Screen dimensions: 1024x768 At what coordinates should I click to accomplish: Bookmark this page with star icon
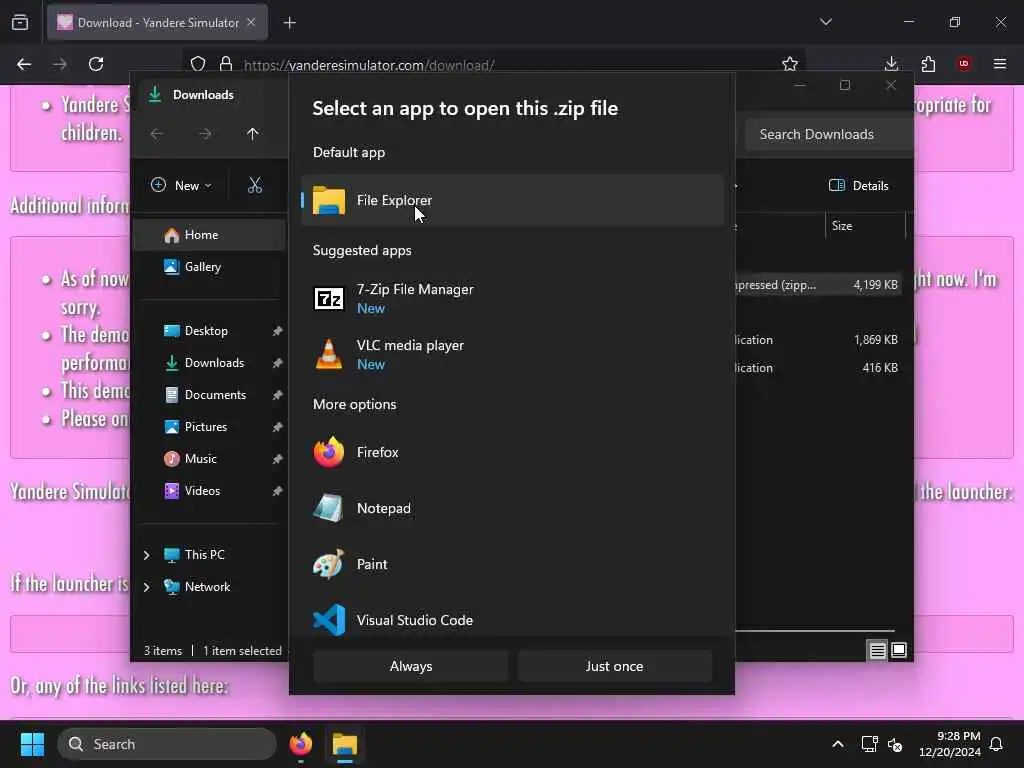pos(790,64)
